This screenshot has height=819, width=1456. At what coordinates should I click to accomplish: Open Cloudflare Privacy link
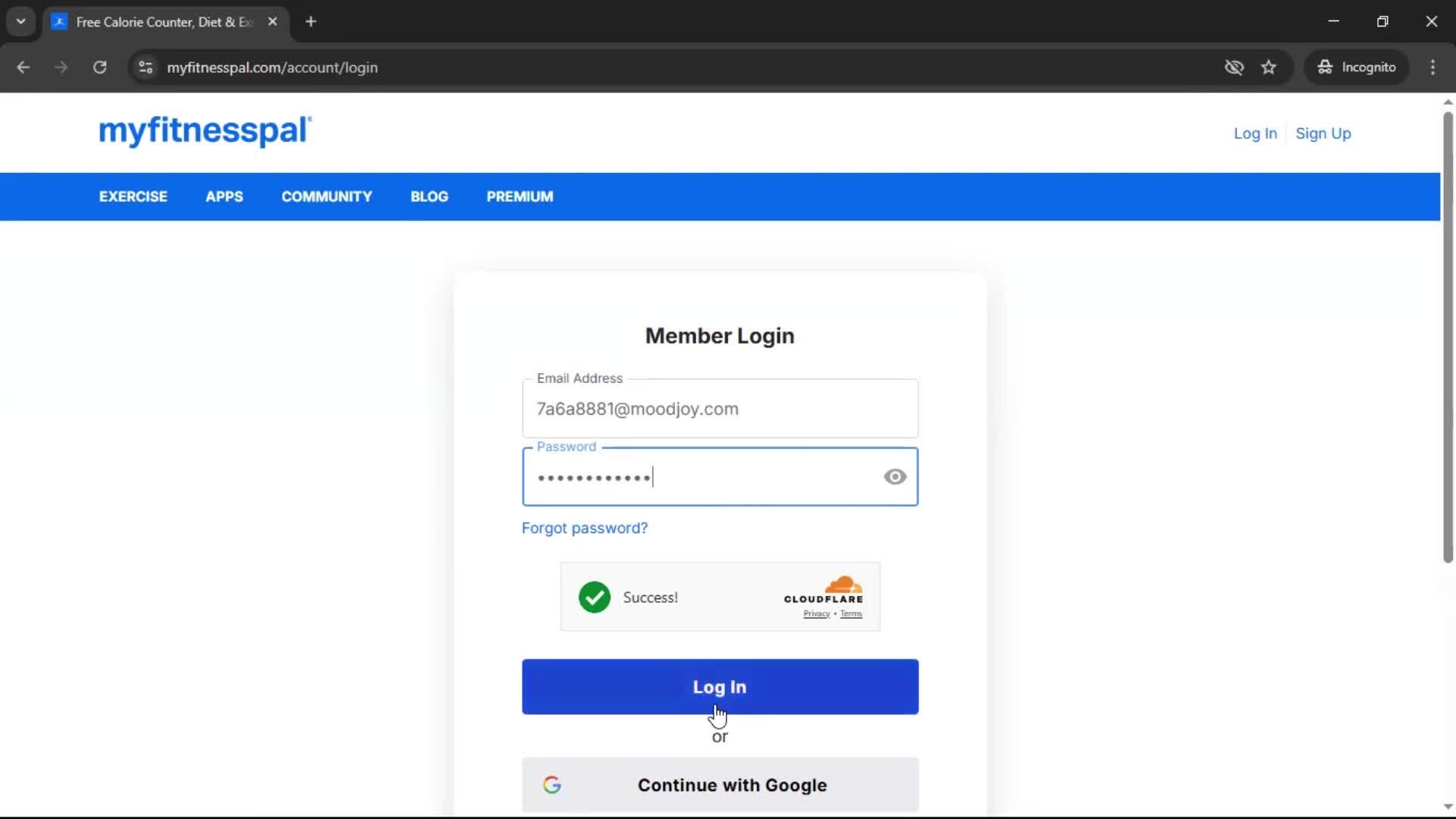pyautogui.click(x=817, y=614)
